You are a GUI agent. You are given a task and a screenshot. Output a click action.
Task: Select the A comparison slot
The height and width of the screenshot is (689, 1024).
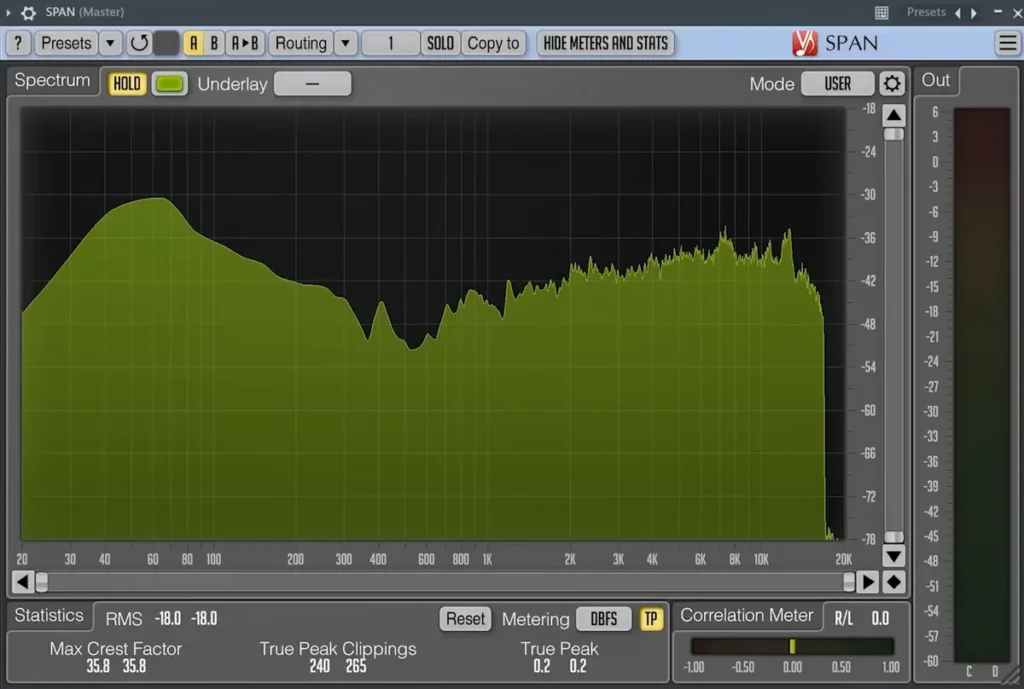coord(193,43)
